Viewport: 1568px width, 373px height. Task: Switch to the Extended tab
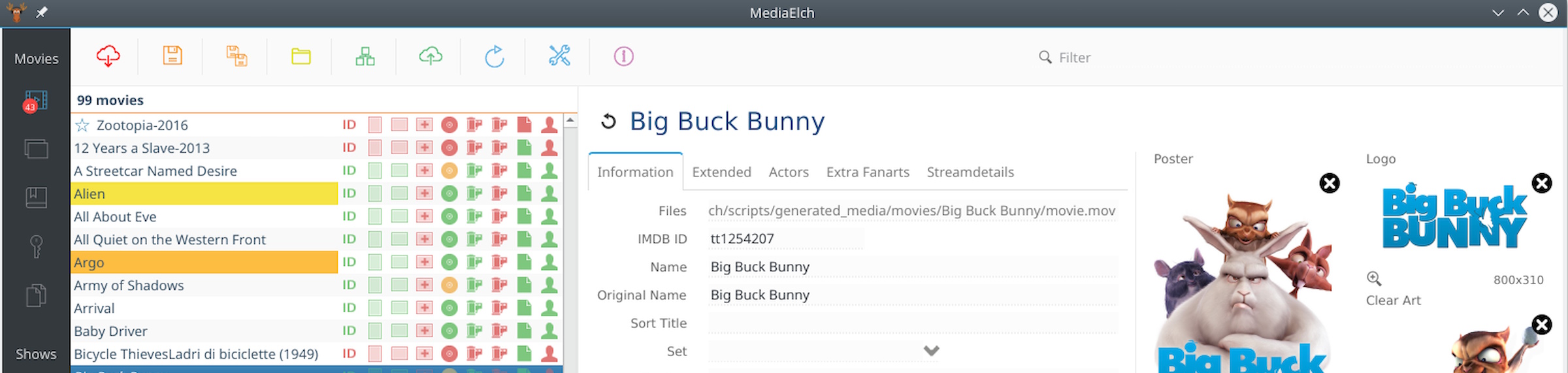(721, 172)
